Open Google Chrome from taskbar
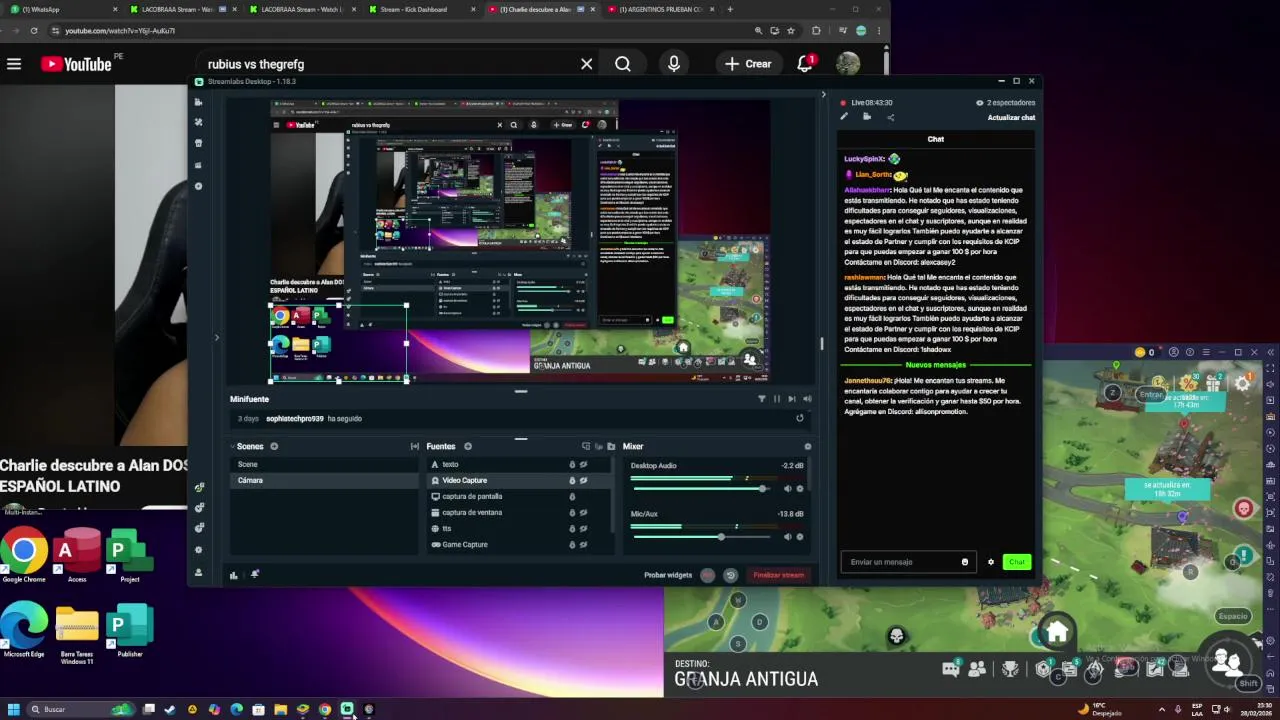Viewport: 1280px width, 720px height. [325, 709]
